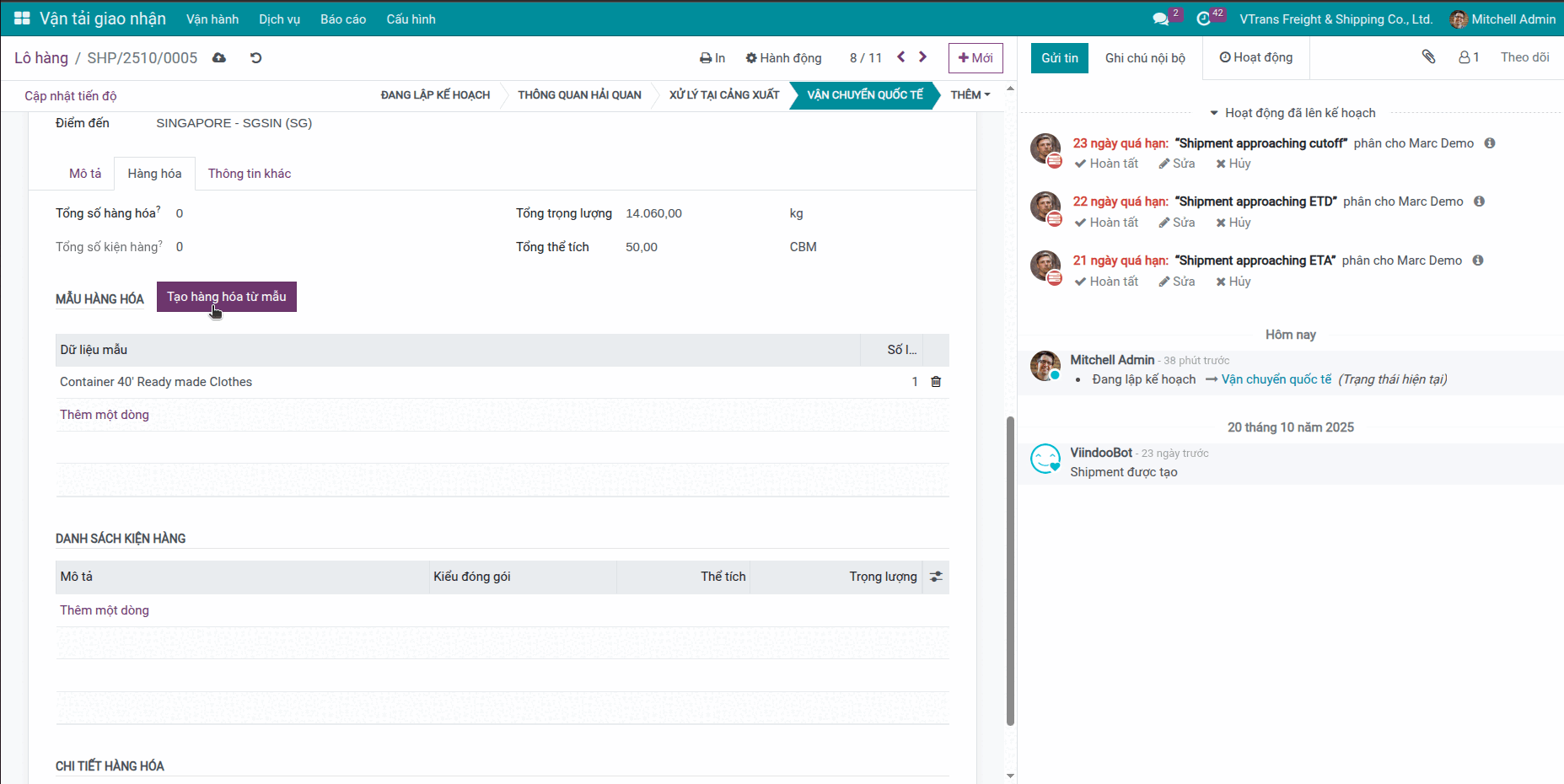Open the Hành động action menu

[783, 58]
